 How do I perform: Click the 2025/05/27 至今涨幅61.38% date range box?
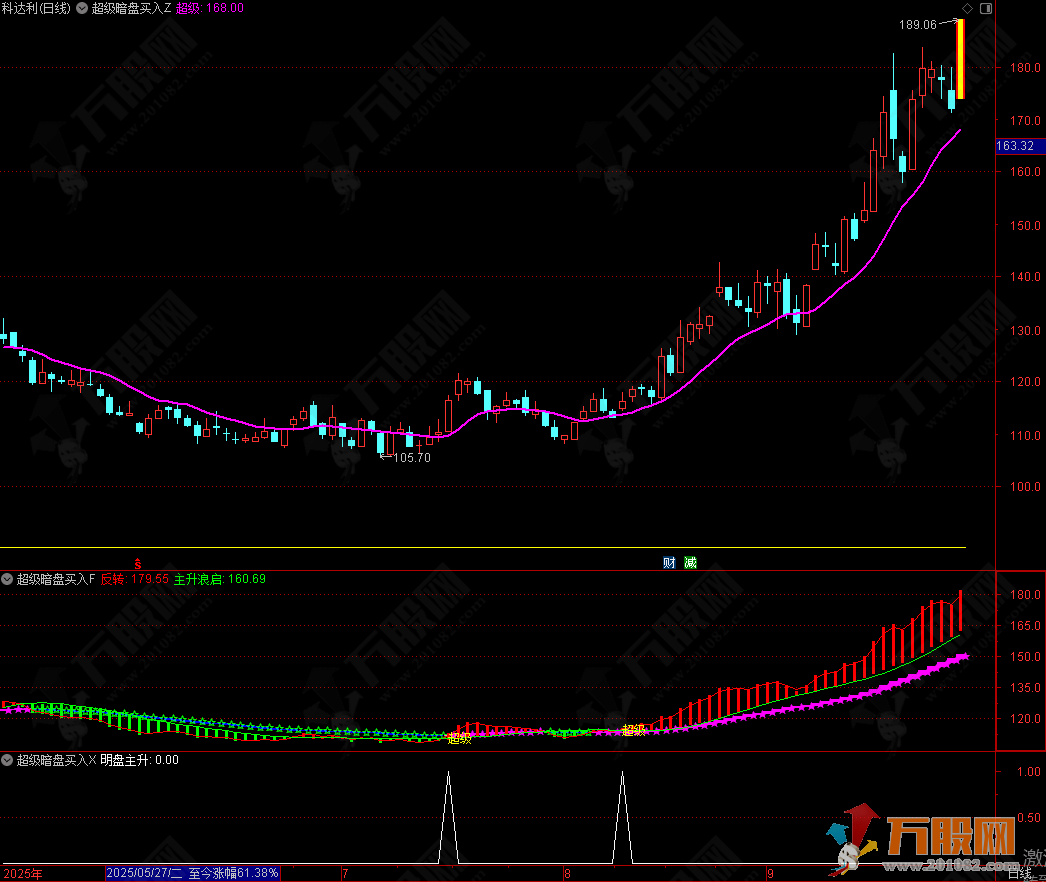pos(193,873)
